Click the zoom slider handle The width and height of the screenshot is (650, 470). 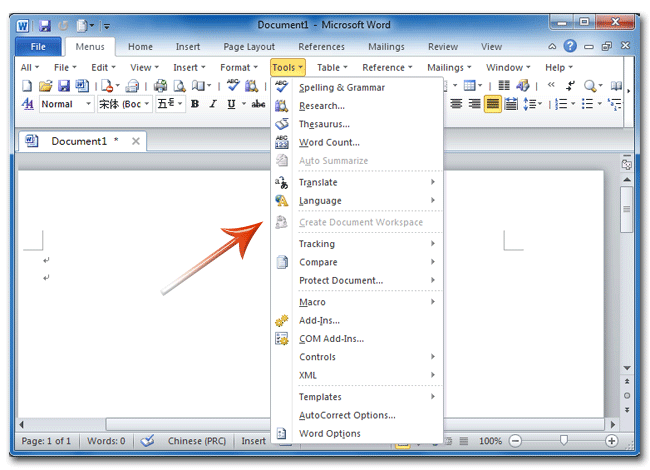tap(564, 441)
